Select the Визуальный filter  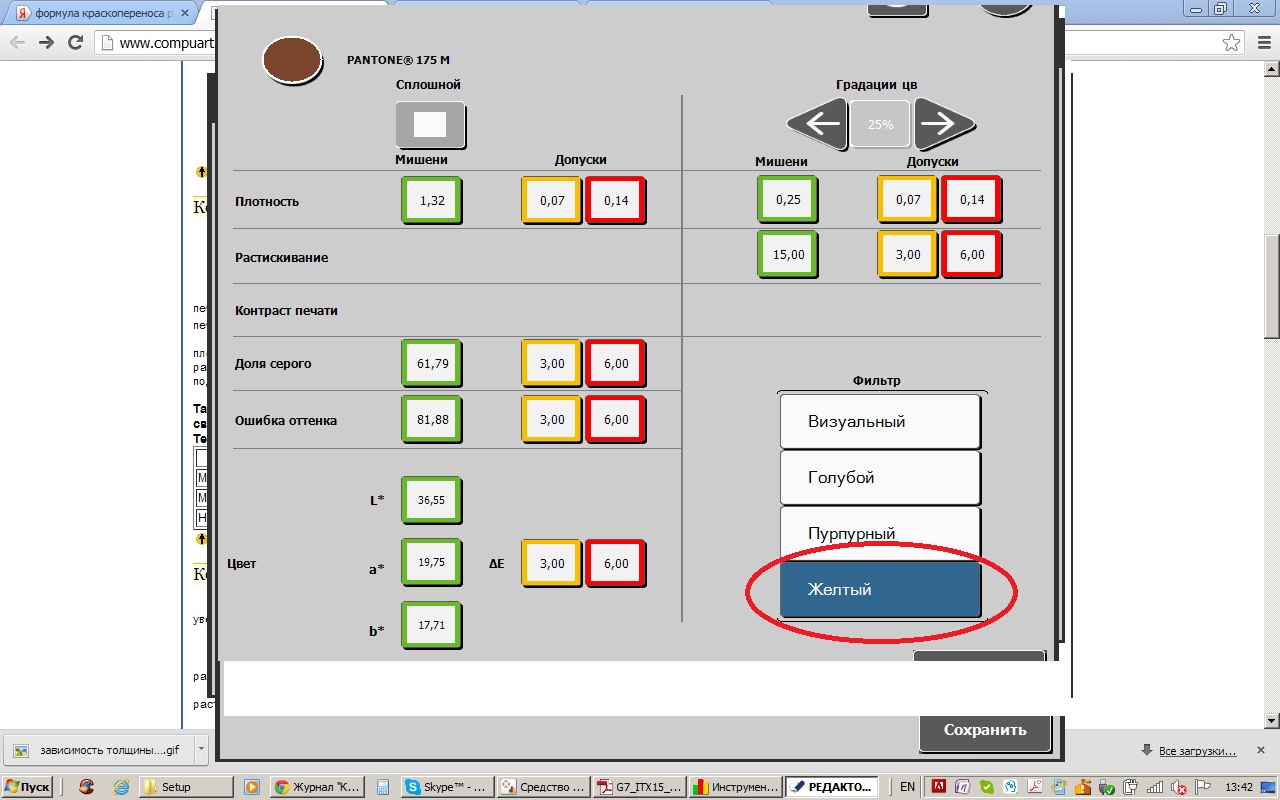click(x=880, y=421)
